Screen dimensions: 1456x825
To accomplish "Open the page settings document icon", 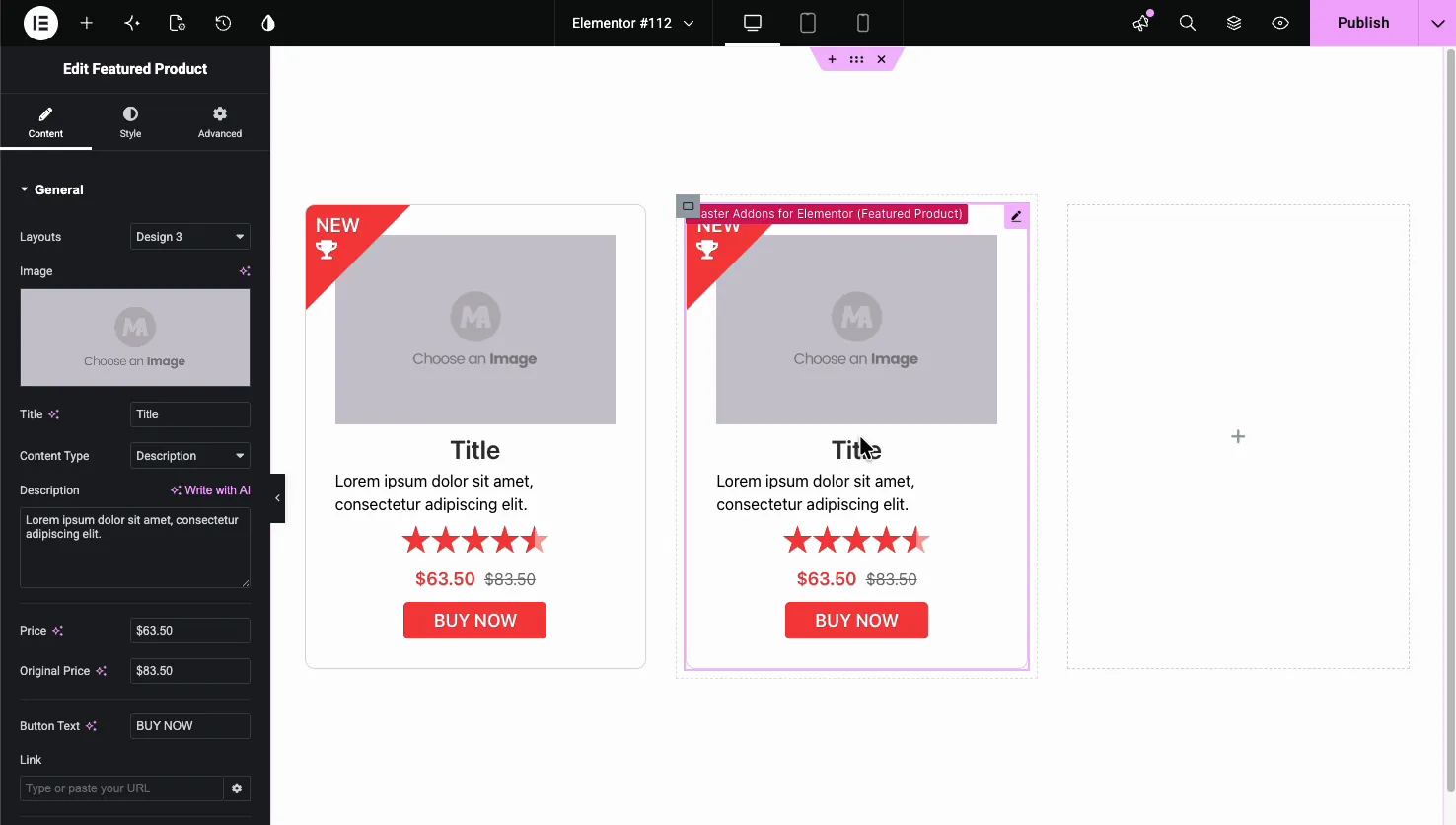I will pos(178,23).
